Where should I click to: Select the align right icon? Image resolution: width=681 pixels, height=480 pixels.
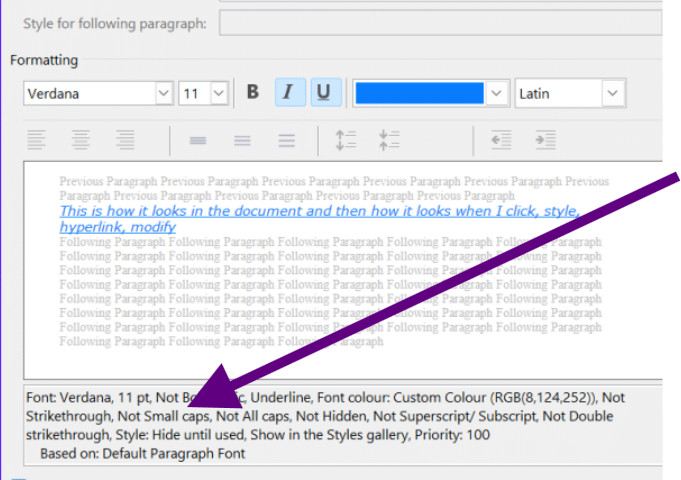click(x=125, y=140)
